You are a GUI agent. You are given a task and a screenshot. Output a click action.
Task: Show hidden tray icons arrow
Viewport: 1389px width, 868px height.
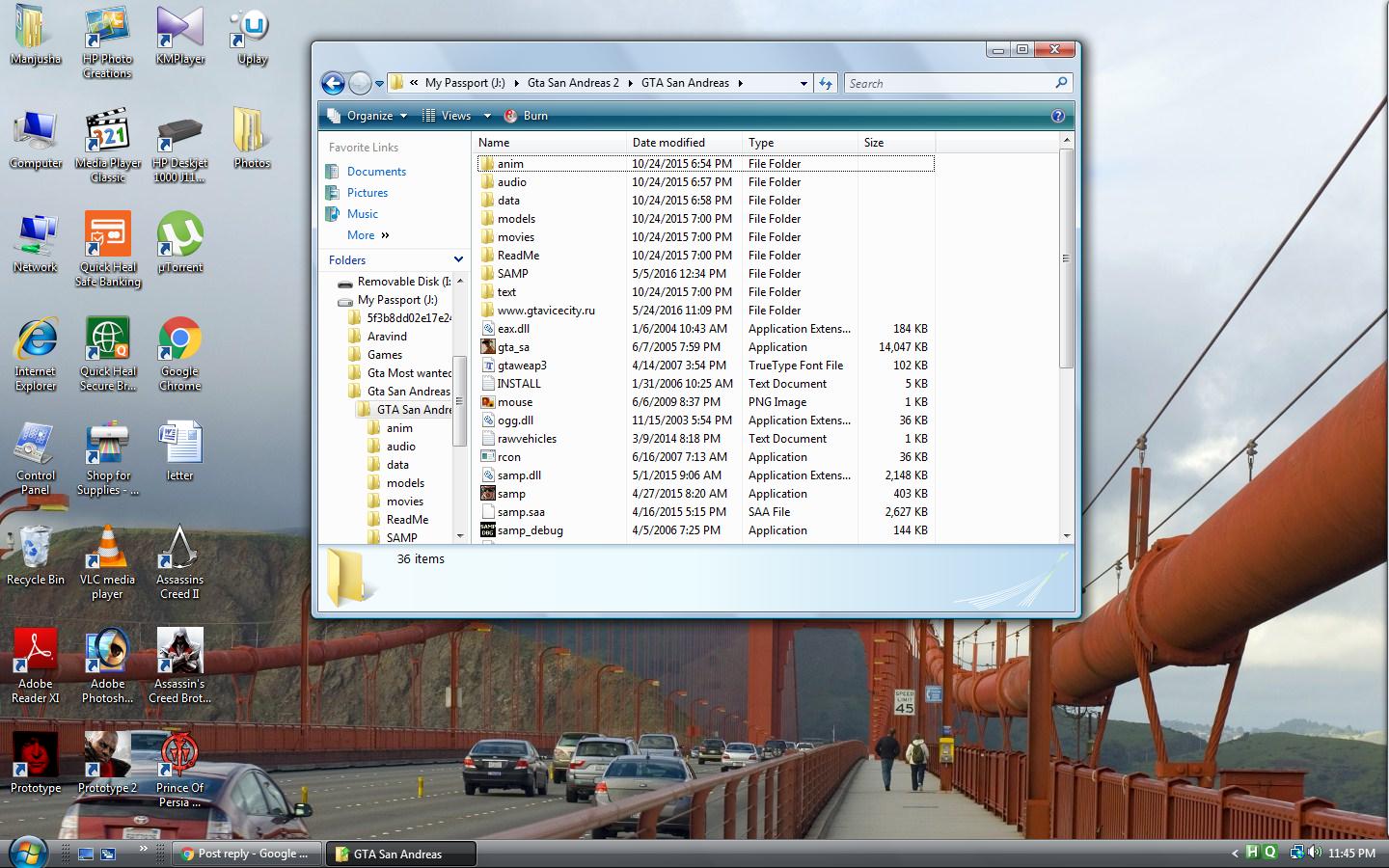(1235, 854)
